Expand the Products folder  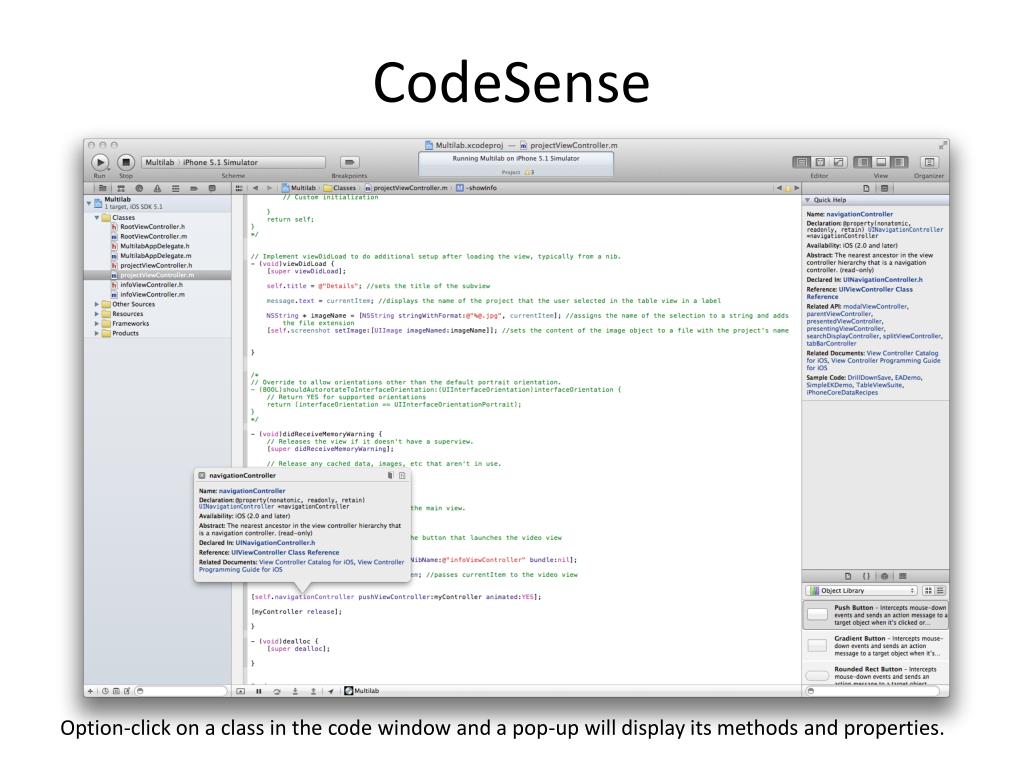(97, 333)
